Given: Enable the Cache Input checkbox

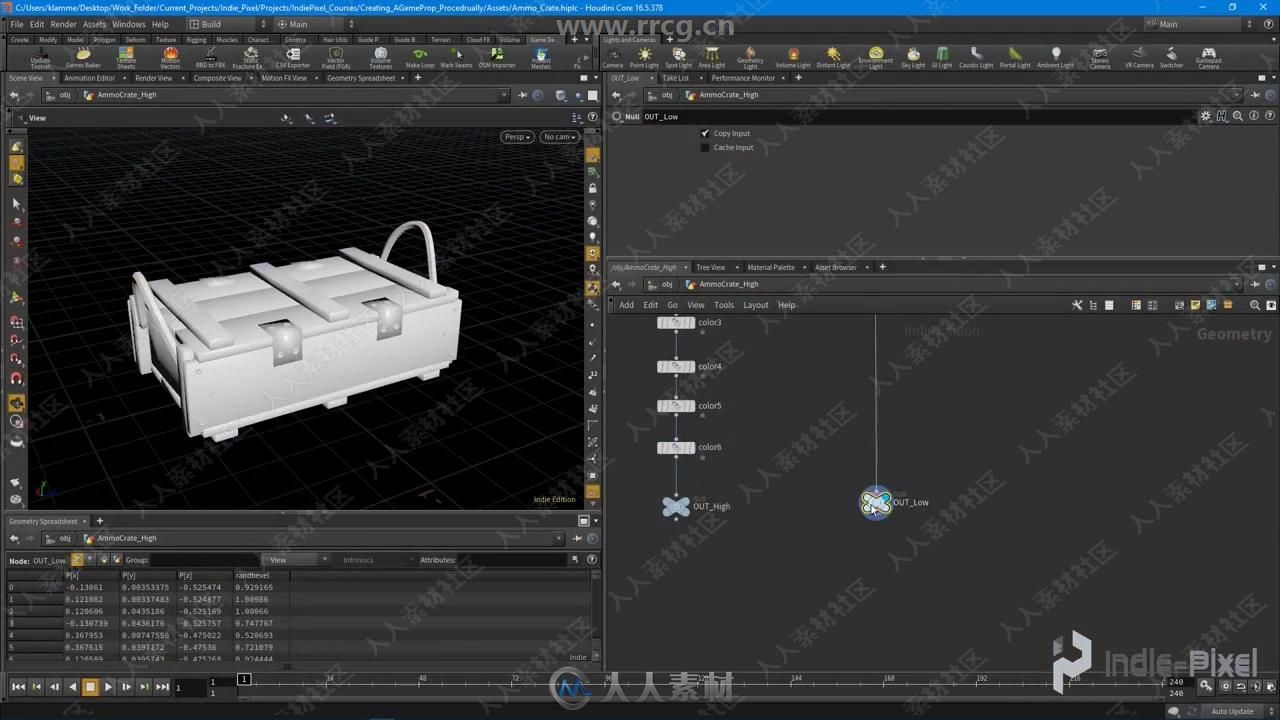Looking at the screenshot, I should coord(705,147).
